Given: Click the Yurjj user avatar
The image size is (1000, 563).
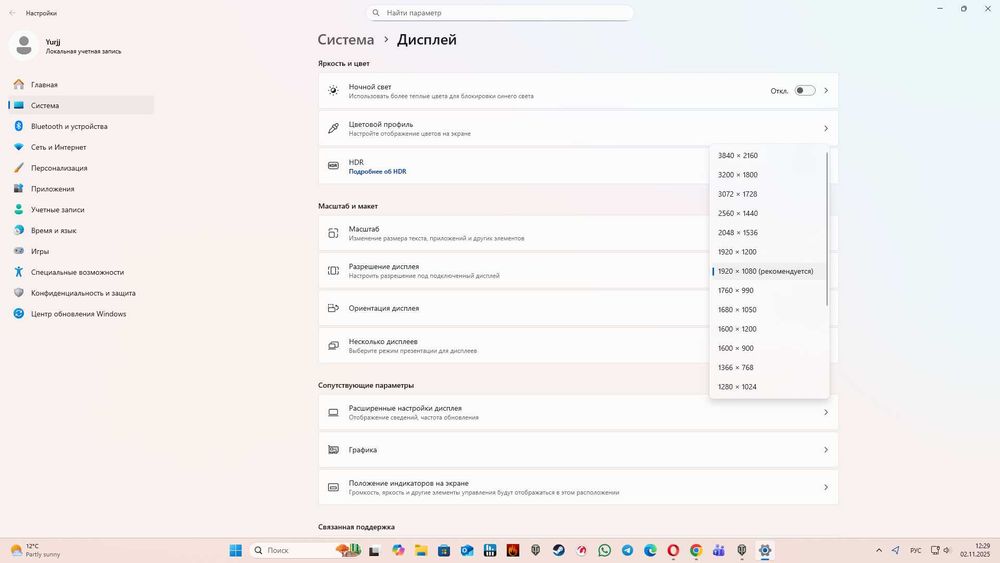Looking at the screenshot, I should pos(24,46).
